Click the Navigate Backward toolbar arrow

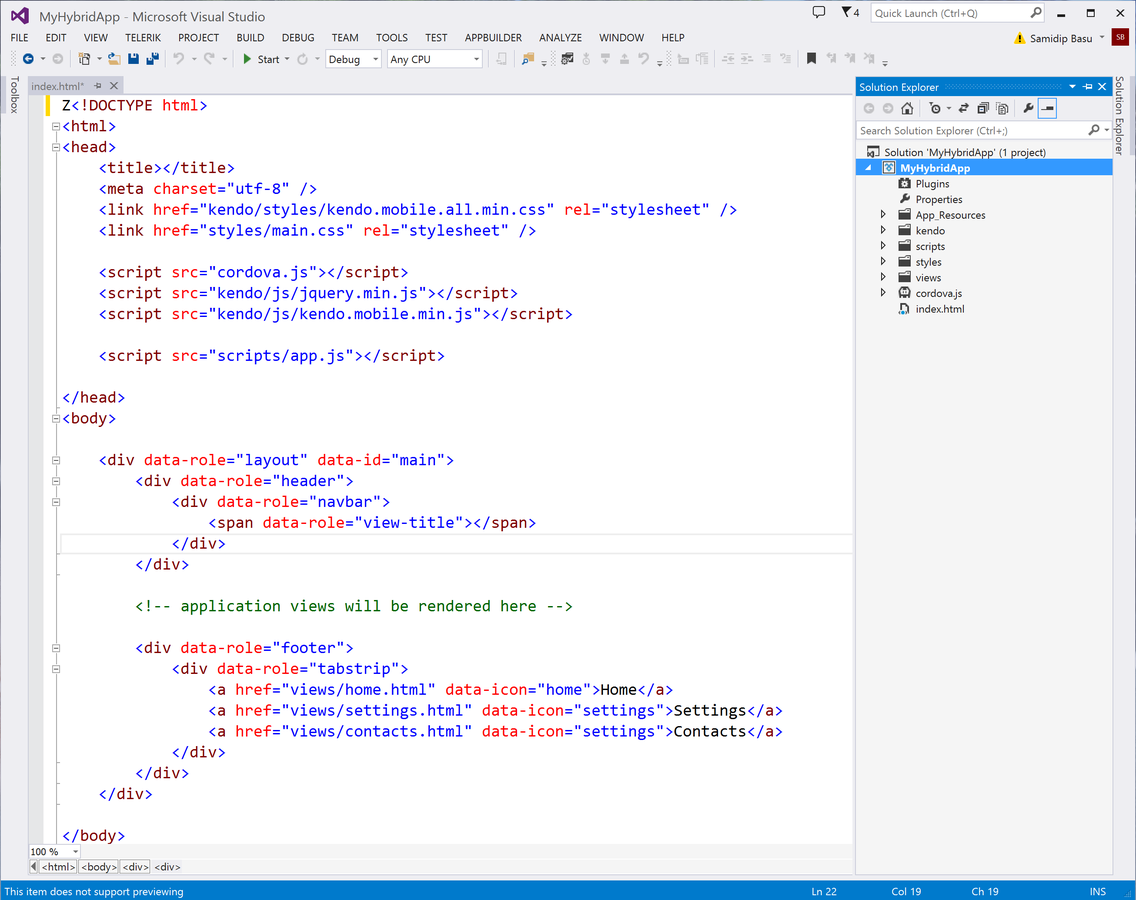pos(28,59)
